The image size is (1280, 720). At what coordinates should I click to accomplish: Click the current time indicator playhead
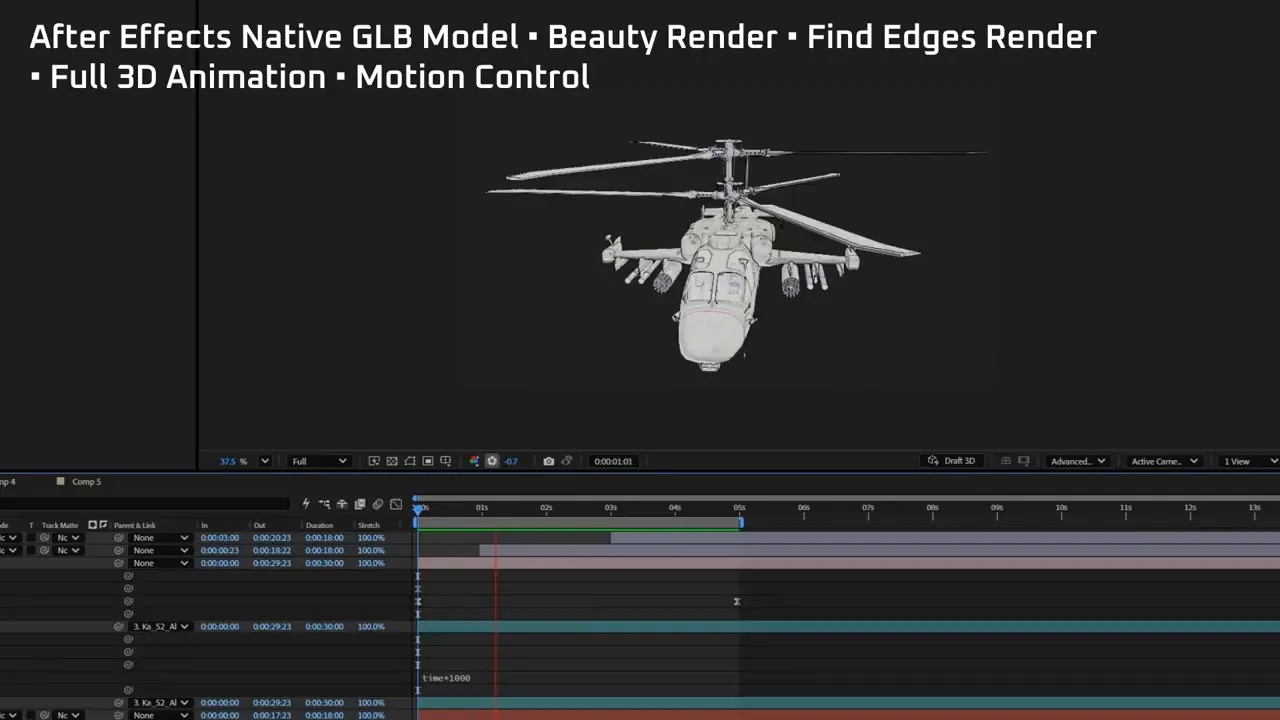tap(418, 509)
